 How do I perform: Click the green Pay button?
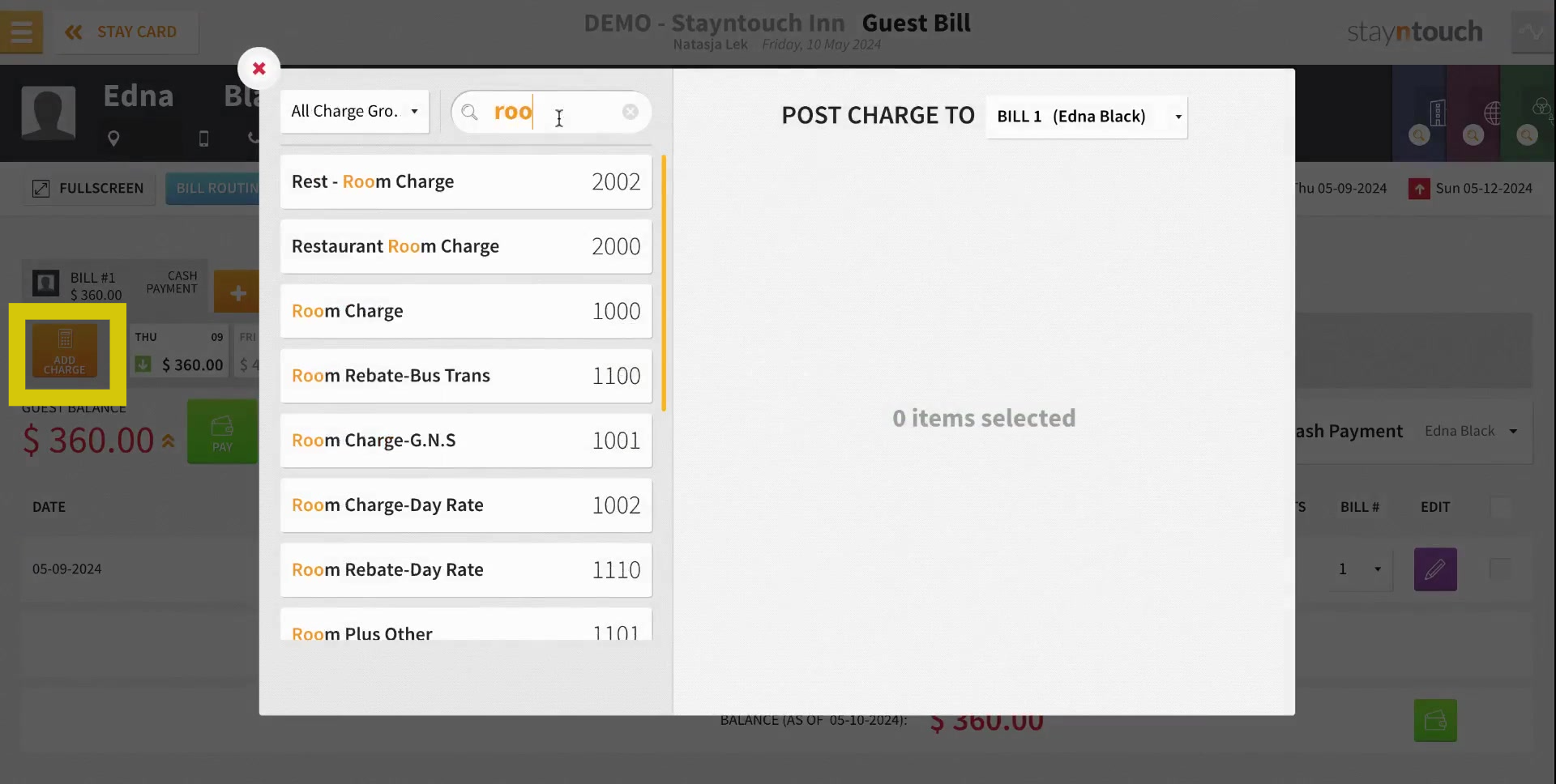click(x=222, y=432)
